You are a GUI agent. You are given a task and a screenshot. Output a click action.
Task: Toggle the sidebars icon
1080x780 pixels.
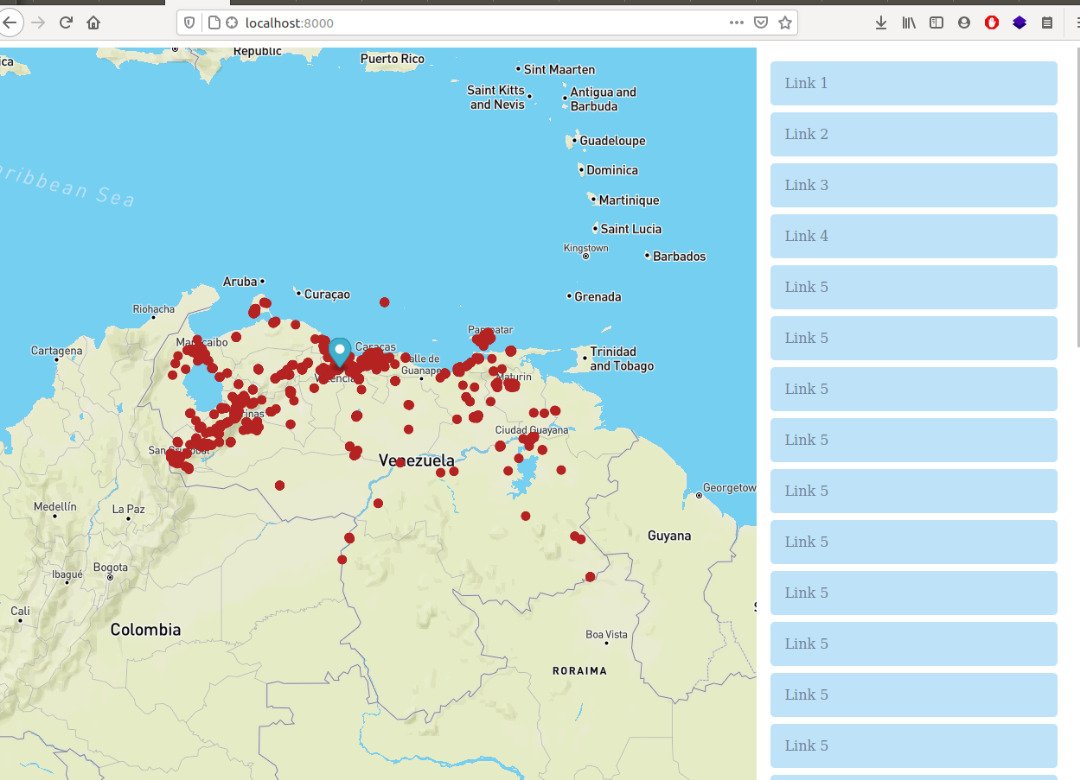click(936, 23)
